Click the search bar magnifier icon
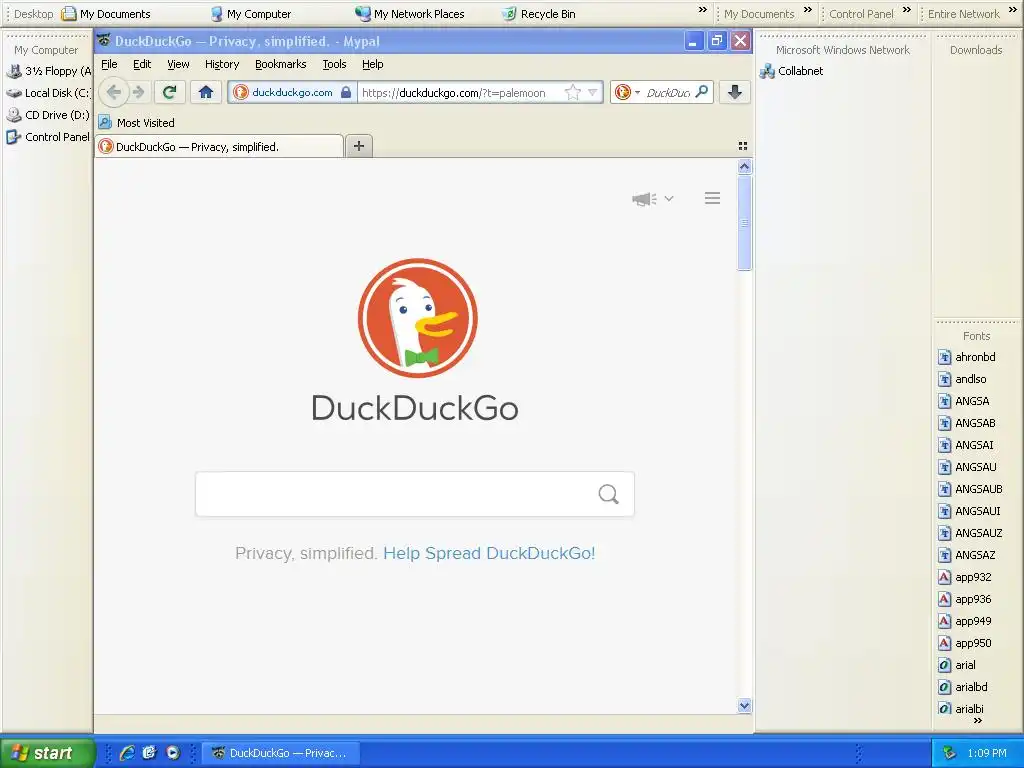Viewport: 1024px width, 768px height. pyautogui.click(x=702, y=92)
